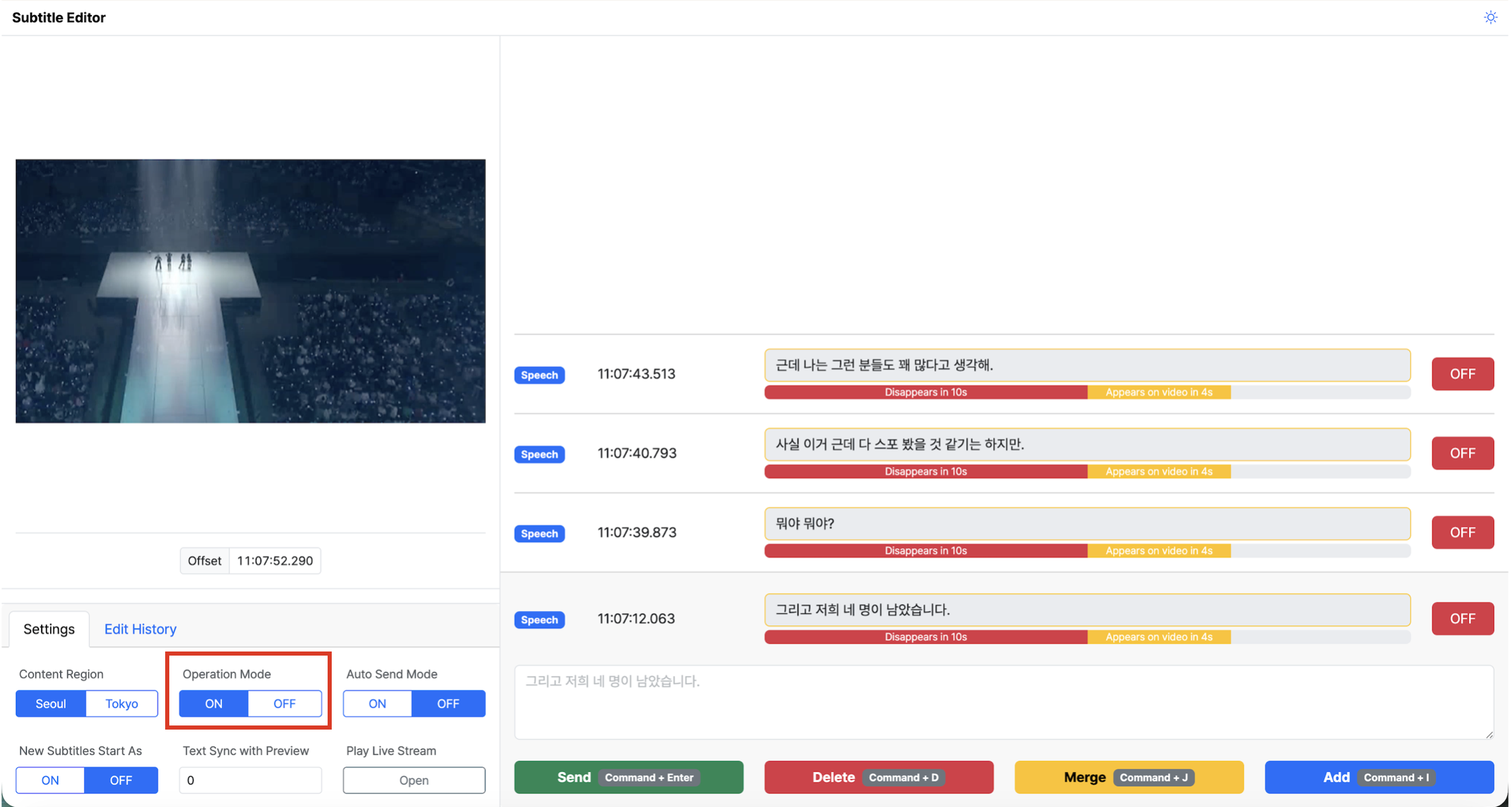Open the Play Live Stream button
Image resolution: width=1512 pixels, height=807 pixels.
click(x=414, y=780)
